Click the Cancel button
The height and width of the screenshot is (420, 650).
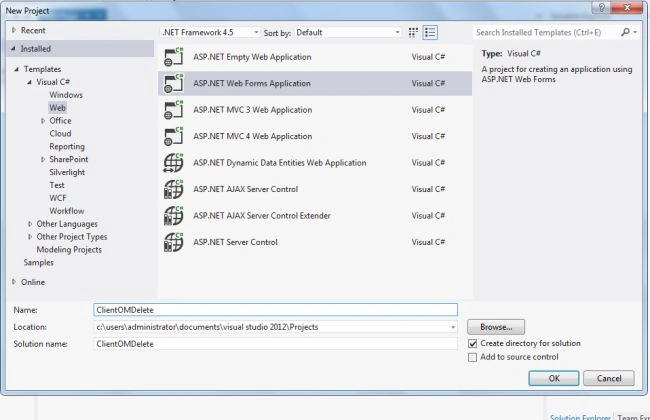pos(609,378)
